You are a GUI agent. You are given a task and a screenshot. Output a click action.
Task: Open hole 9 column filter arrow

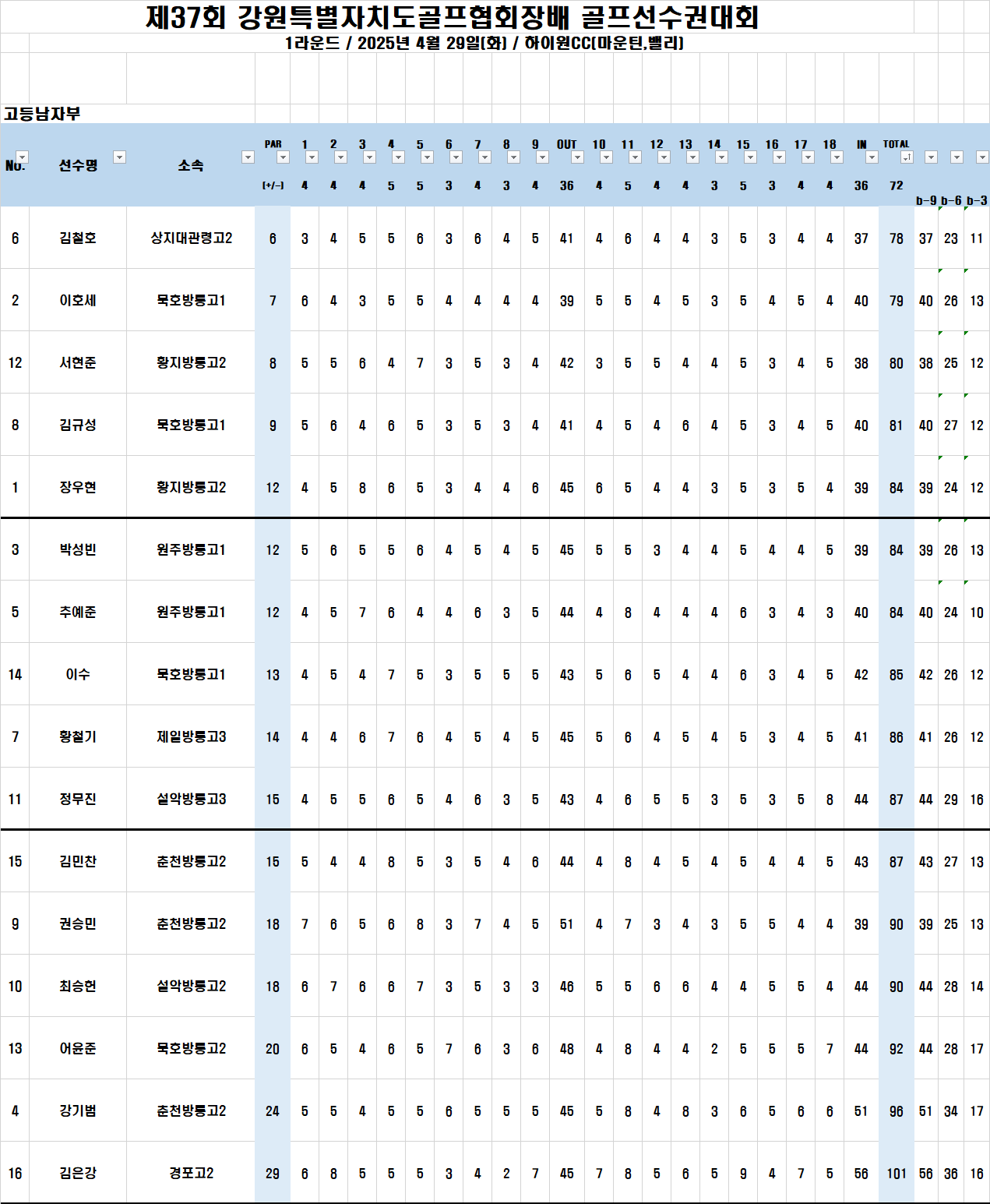point(543,157)
